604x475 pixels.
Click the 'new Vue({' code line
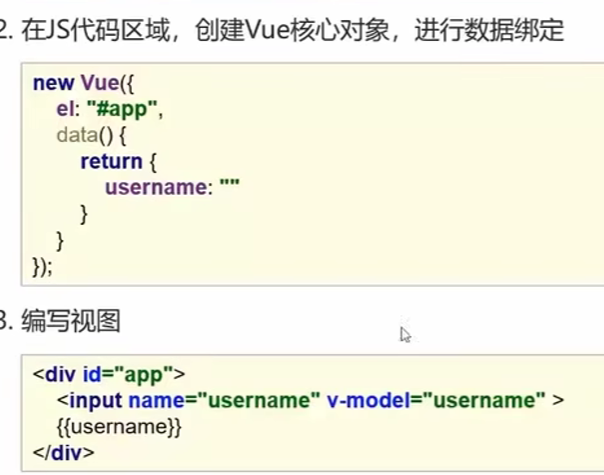click(x=83, y=83)
